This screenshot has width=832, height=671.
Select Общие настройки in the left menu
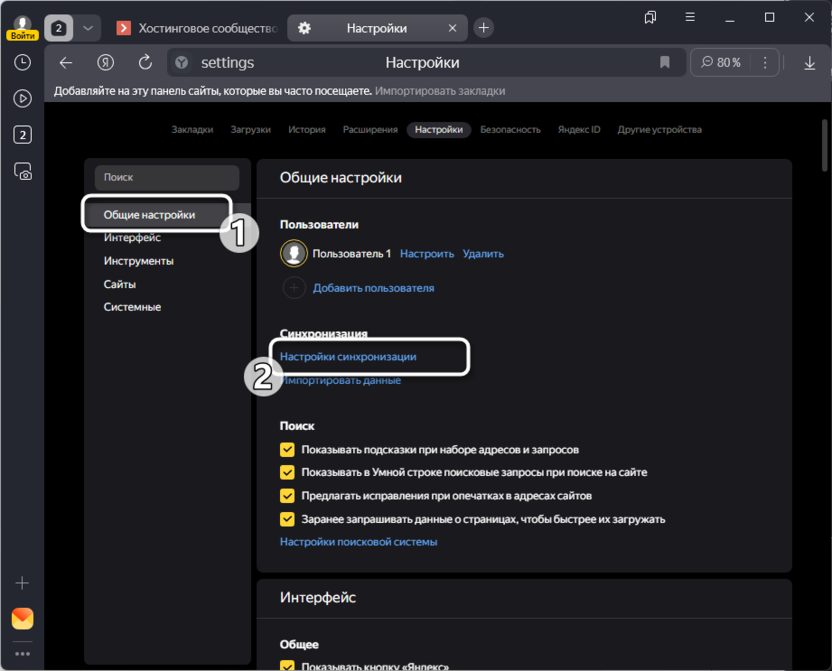(149, 215)
